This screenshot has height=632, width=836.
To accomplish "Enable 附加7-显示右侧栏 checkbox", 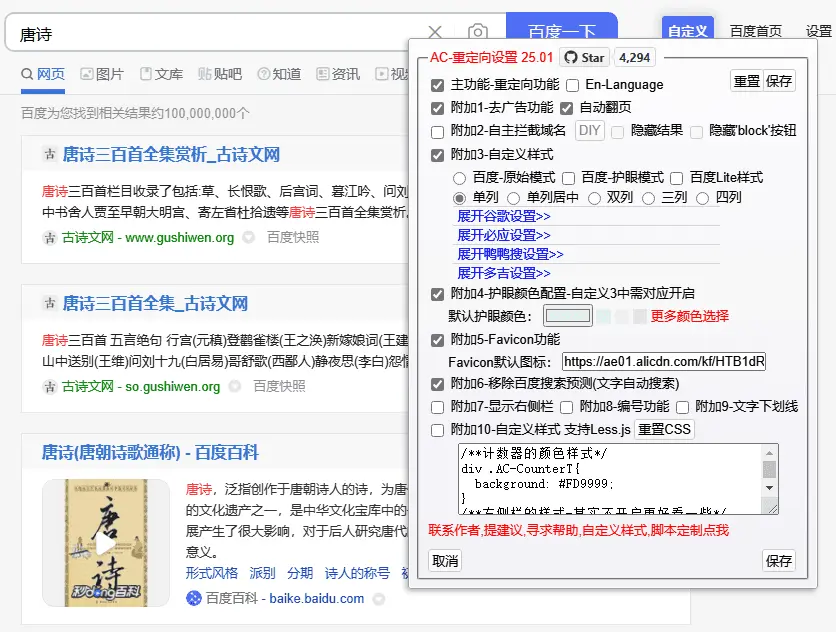I will (437, 407).
